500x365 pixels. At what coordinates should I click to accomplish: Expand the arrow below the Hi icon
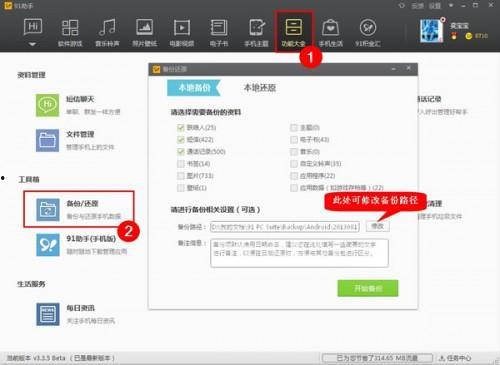(x=32, y=44)
